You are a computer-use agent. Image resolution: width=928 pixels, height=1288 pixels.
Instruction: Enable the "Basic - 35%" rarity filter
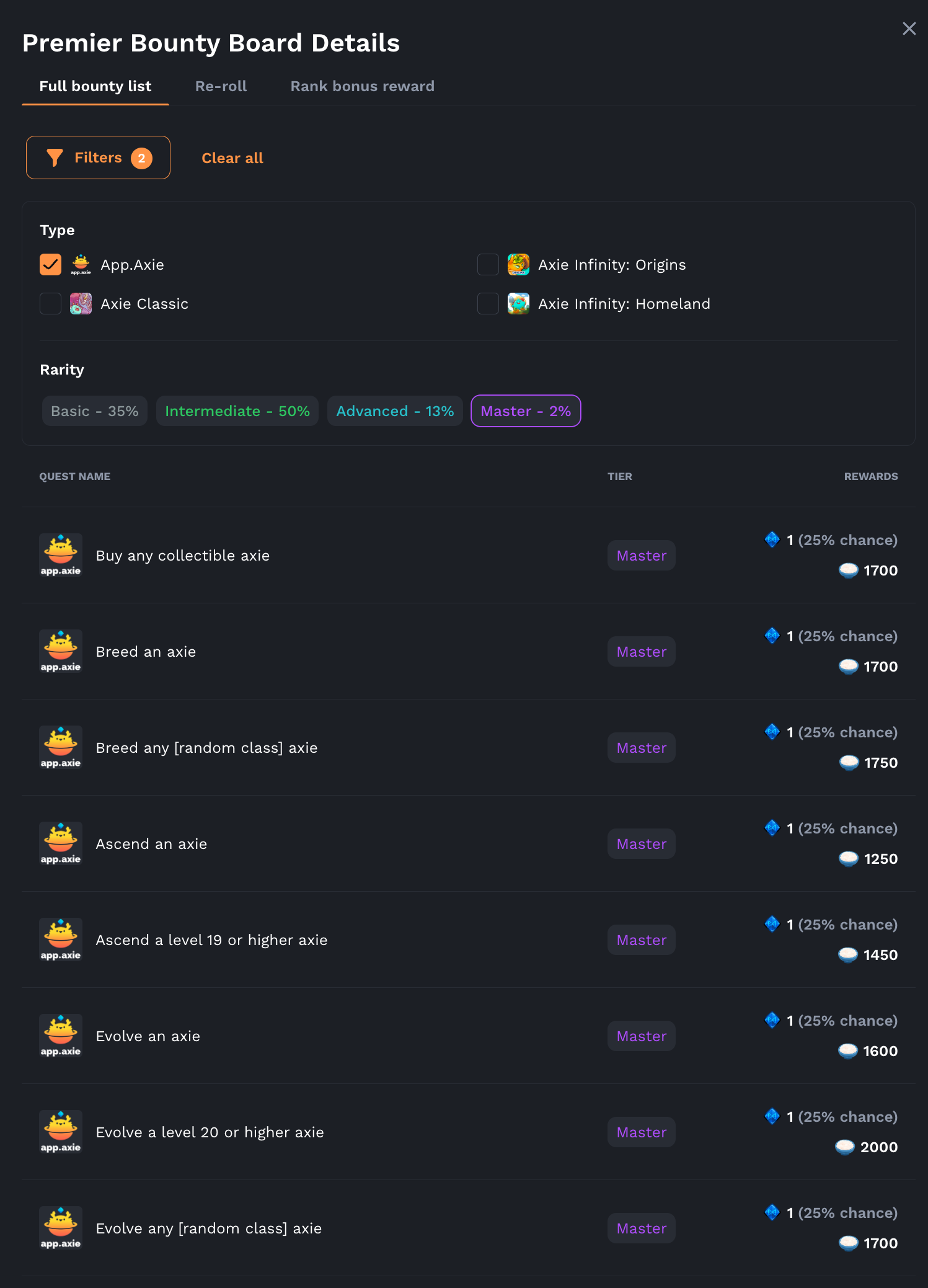94,411
